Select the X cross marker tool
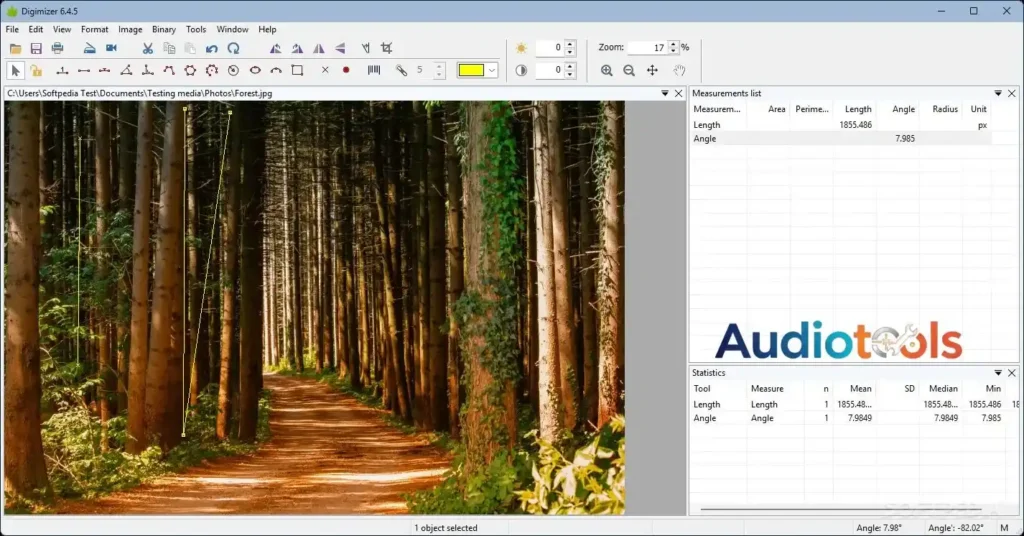Image resolution: width=1024 pixels, height=536 pixels. (x=325, y=70)
